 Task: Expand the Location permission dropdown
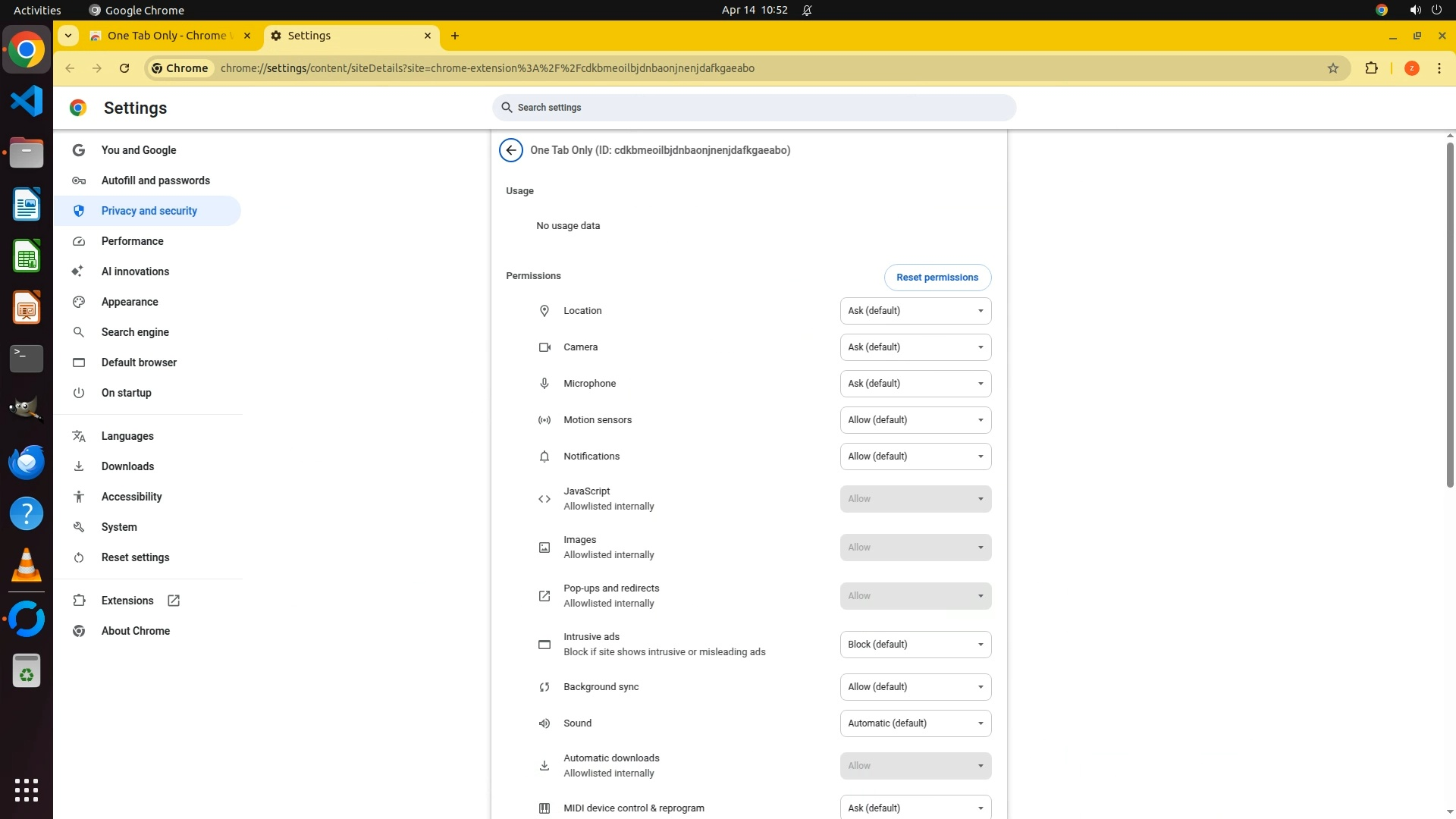tap(915, 311)
